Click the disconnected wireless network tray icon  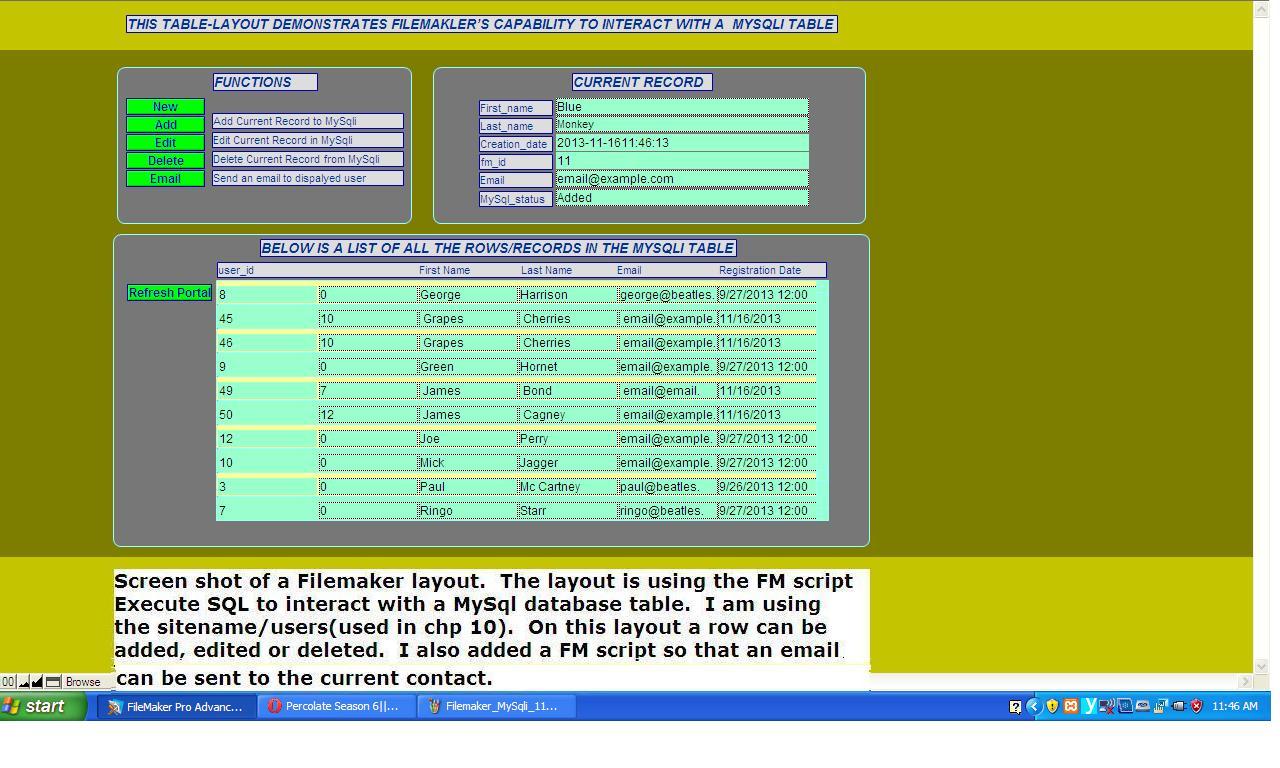(1106, 706)
